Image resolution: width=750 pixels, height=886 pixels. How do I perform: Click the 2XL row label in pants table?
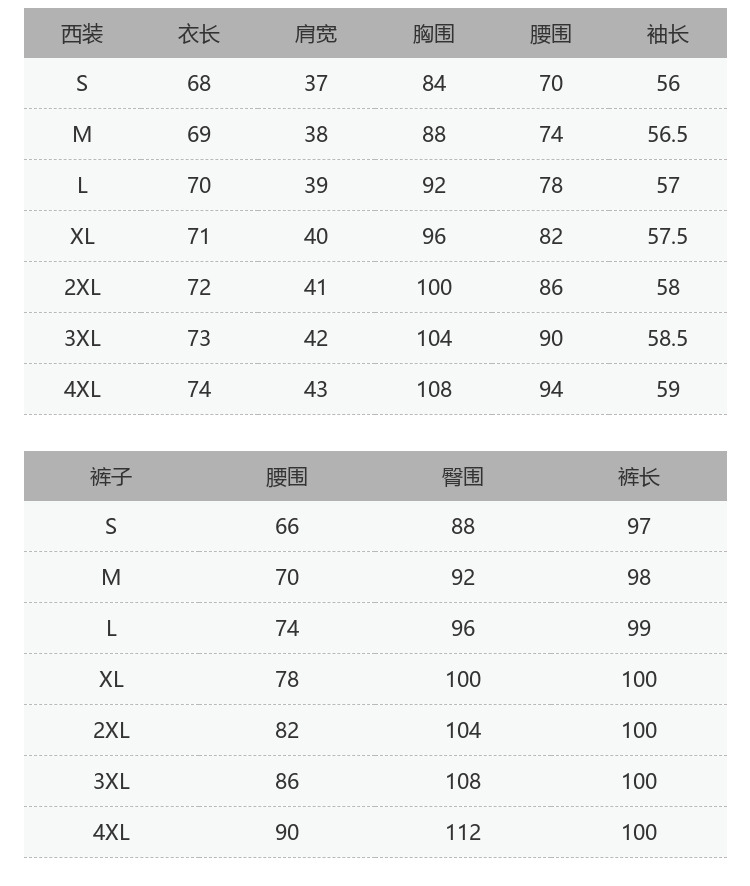[111, 730]
